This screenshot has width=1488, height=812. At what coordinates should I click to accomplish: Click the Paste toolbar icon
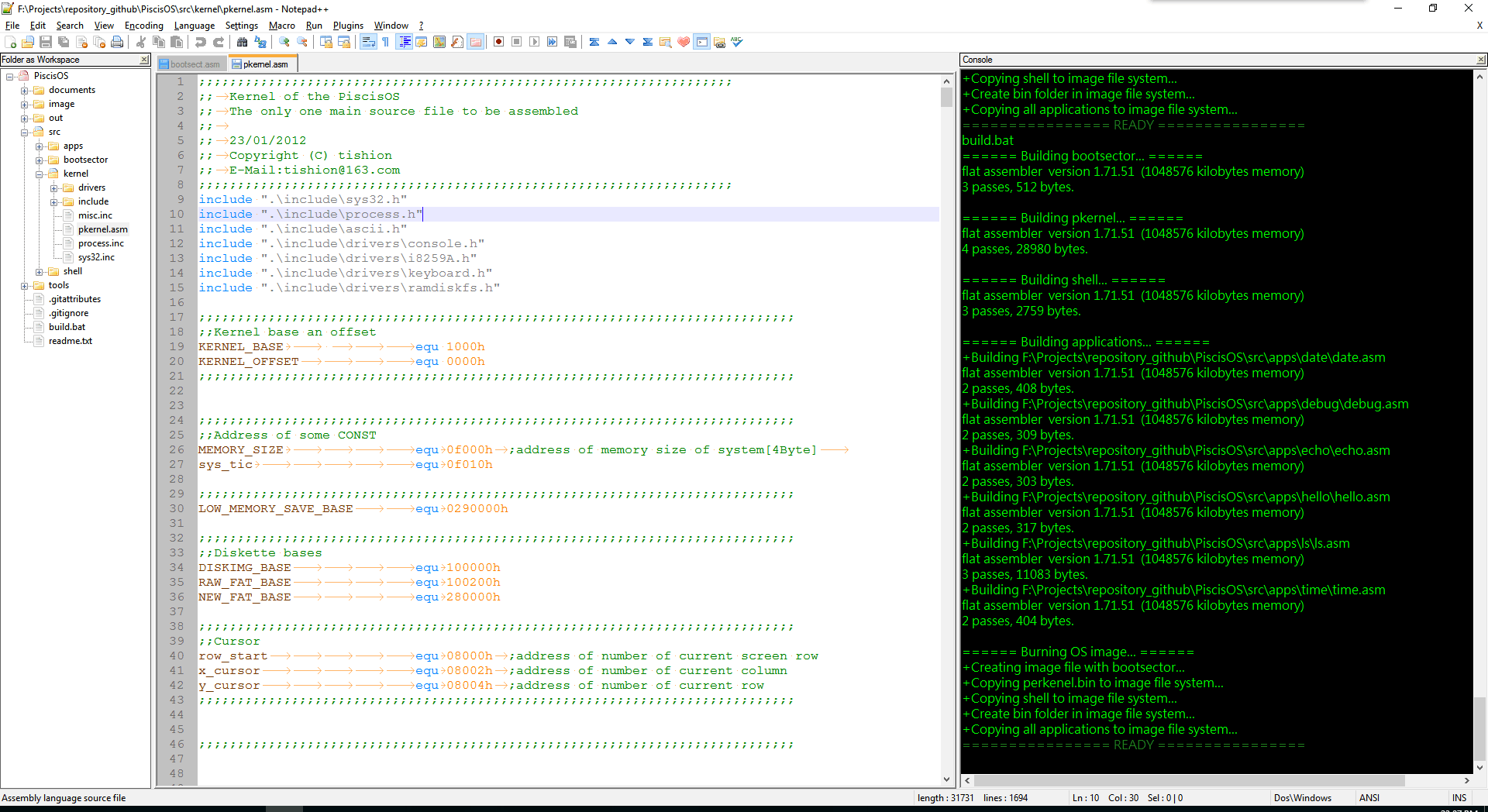pyautogui.click(x=177, y=42)
